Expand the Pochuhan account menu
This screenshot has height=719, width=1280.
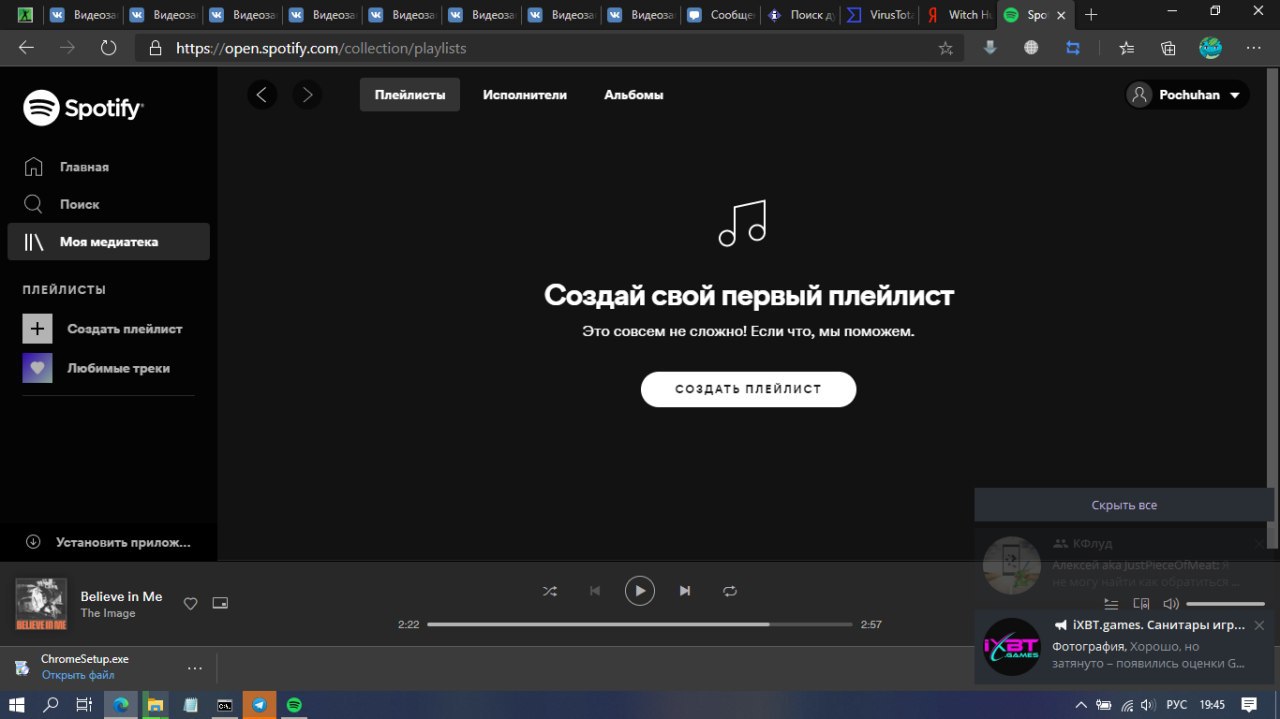coord(1187,95)
